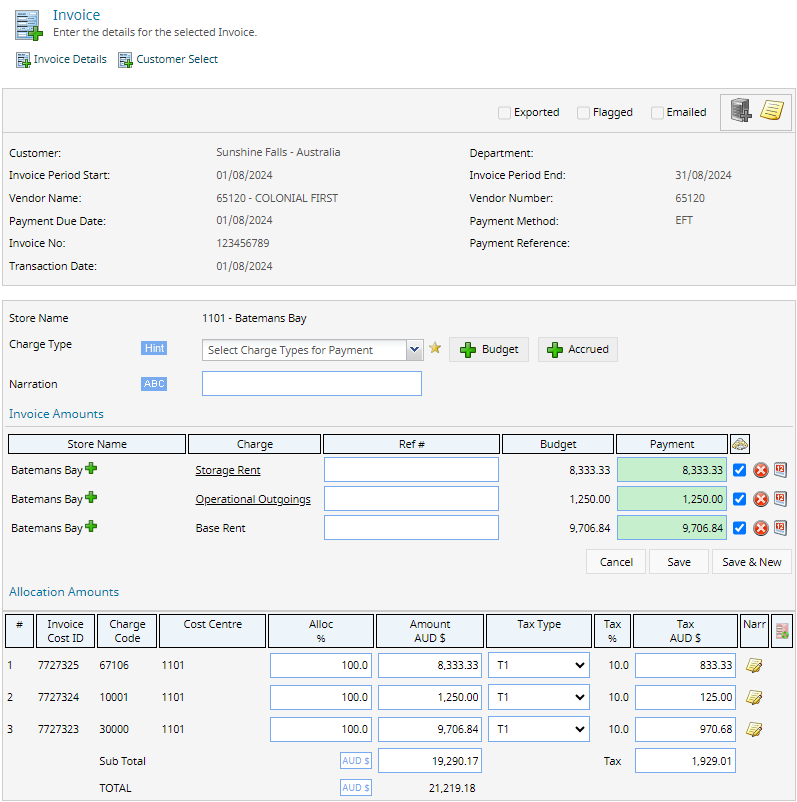Image resolution: width=797 pixels, height=802 pixels.
Task: Edit the 970.68 tax amount field
Action: click(x=685, y=729)
